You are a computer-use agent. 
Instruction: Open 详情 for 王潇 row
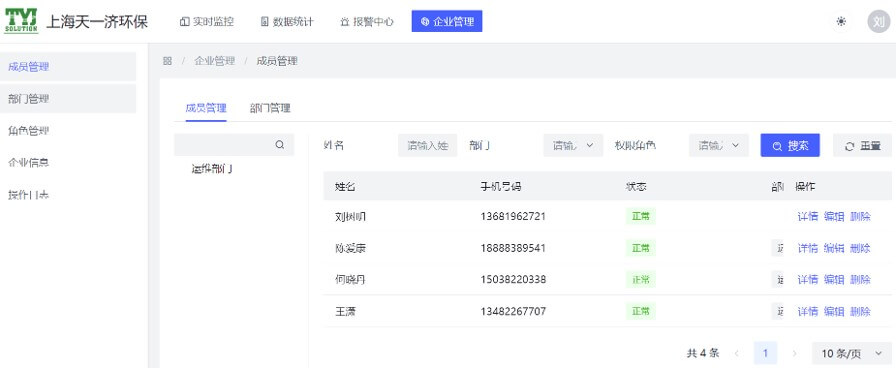[x=808, y=311]
